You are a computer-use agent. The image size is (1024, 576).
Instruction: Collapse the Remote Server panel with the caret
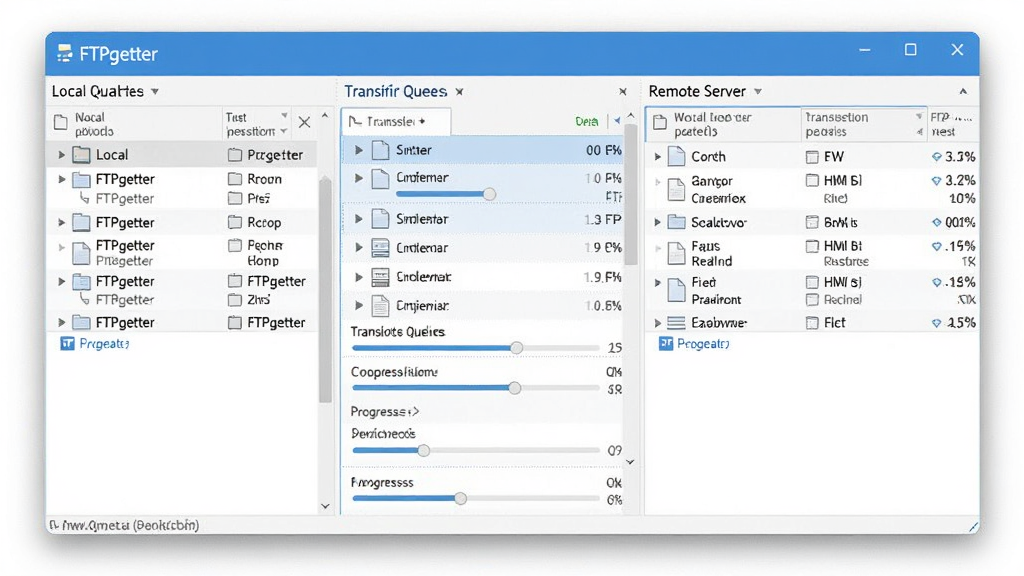[x=963, y=91]
